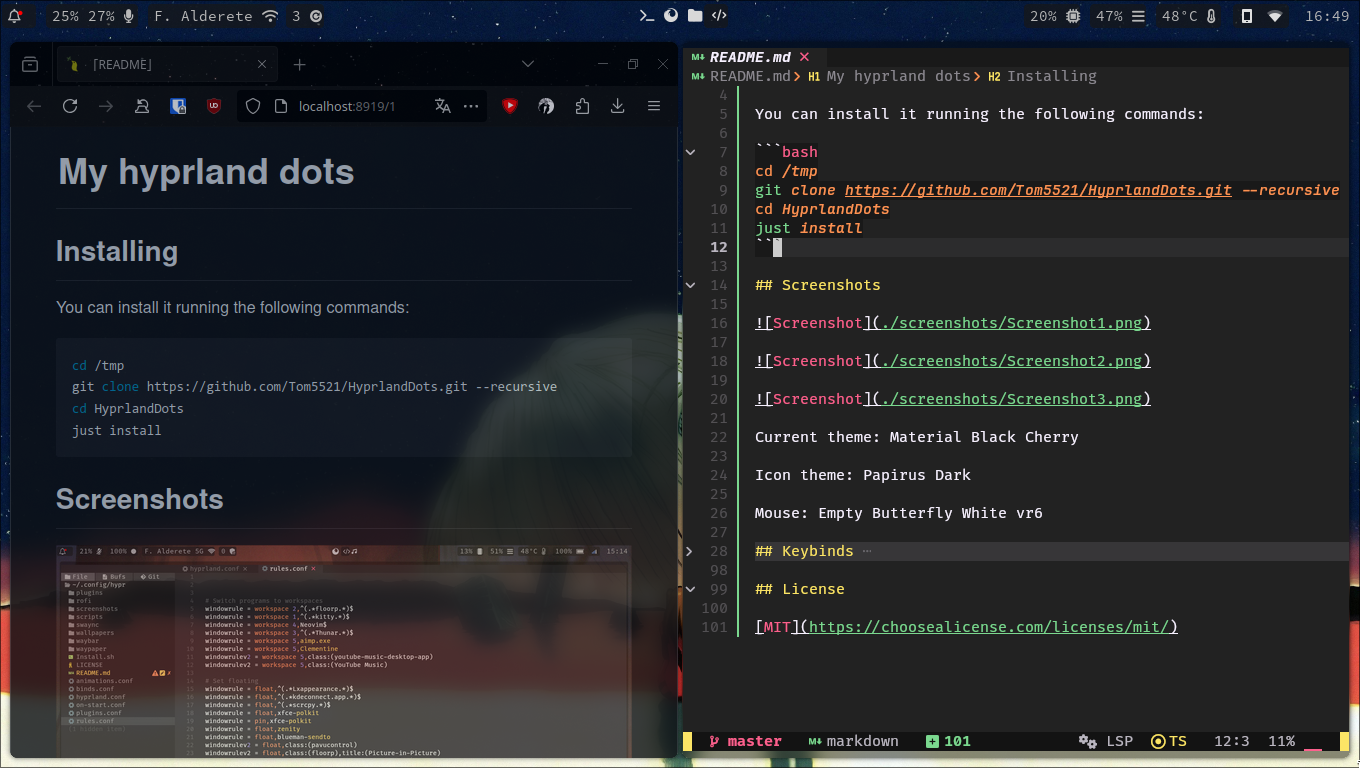Open Wi-Fi network F. Alderete indicator
This screenshot has width=1360, height=768.
pos(216,16)
